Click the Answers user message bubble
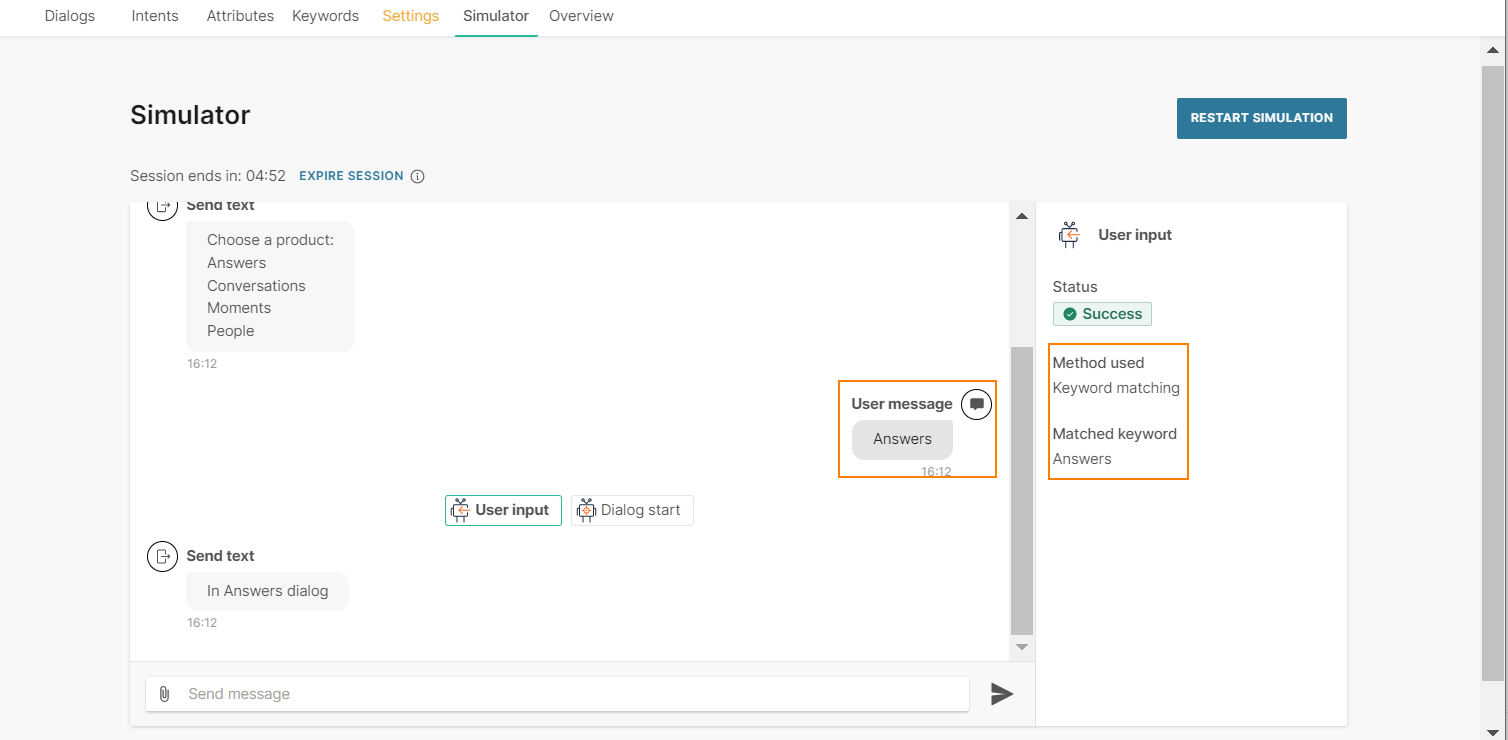Viewport: 1508px width, 740px height. [902, 439]
